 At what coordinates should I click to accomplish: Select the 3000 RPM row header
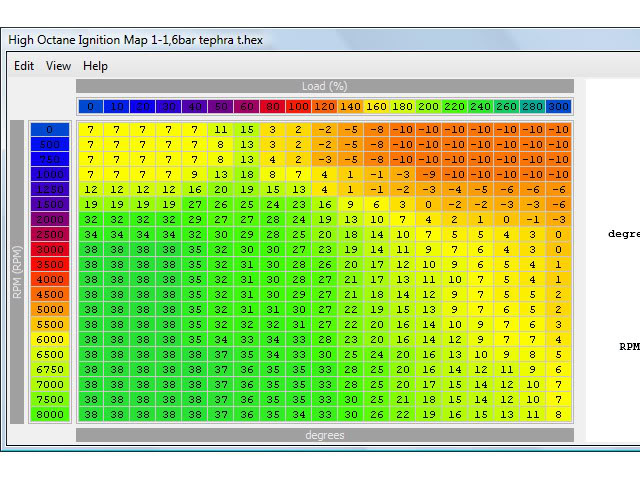pos(50,249)
